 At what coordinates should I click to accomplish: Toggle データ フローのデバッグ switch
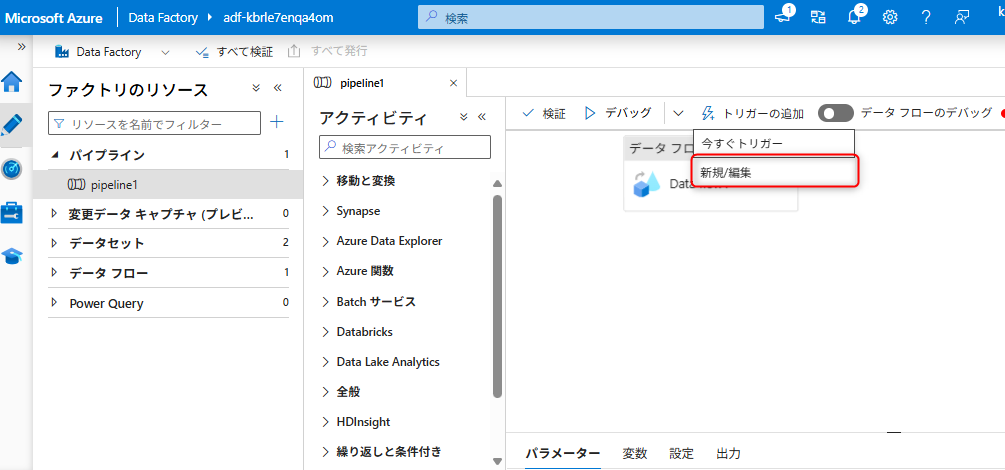(x=835, y=113)
